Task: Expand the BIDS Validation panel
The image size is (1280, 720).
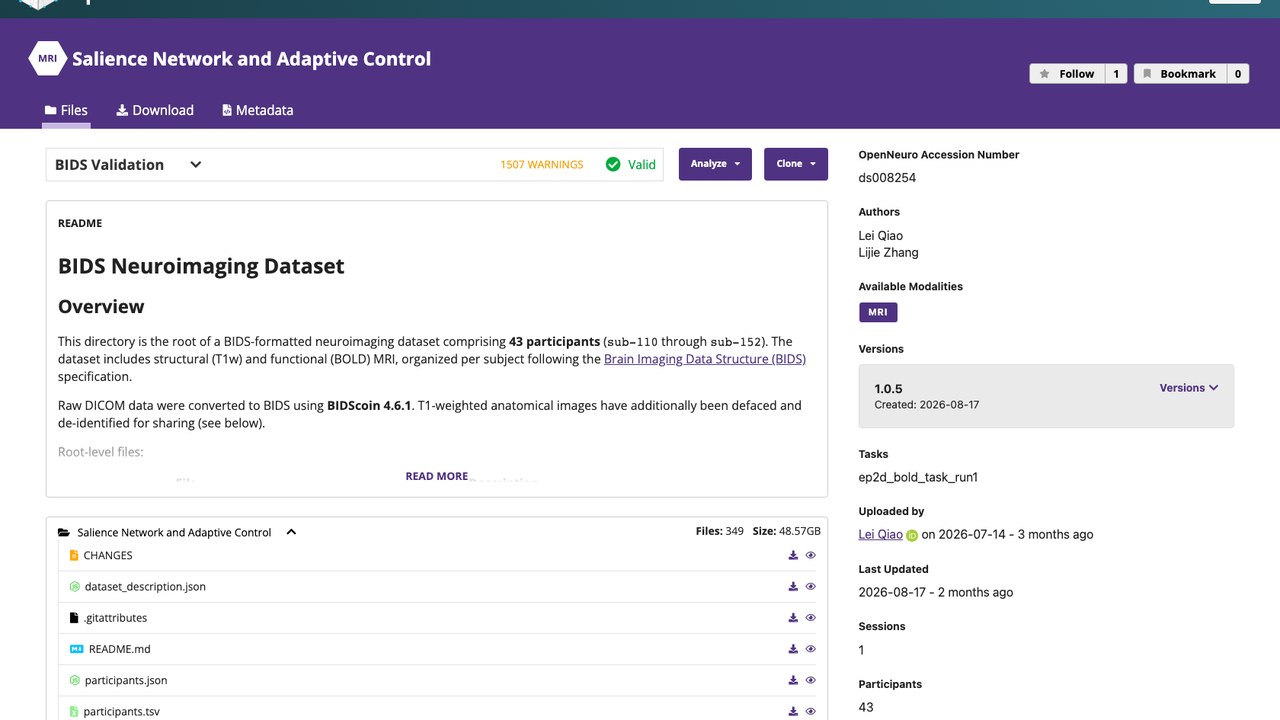Action: [x=196, y=165]
